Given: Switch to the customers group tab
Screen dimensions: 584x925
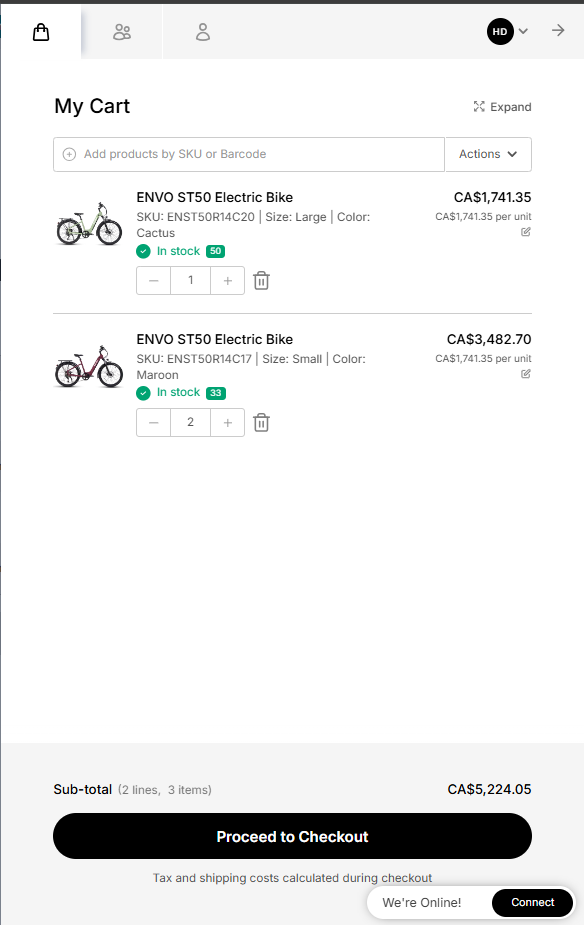Looking at the screenshot, I should [x=122, y=32].
